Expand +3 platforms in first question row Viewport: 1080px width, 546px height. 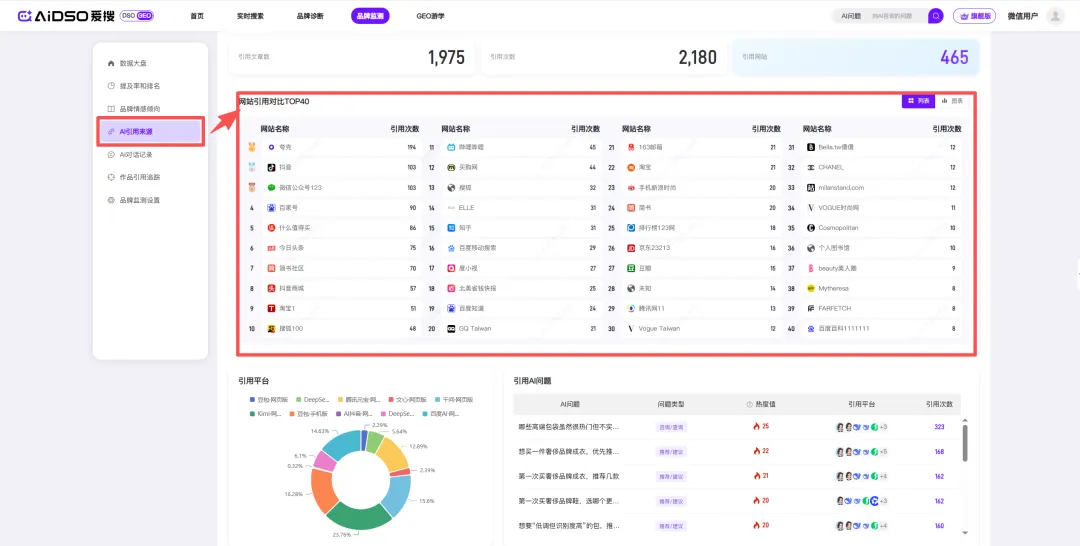click(884, 427)
